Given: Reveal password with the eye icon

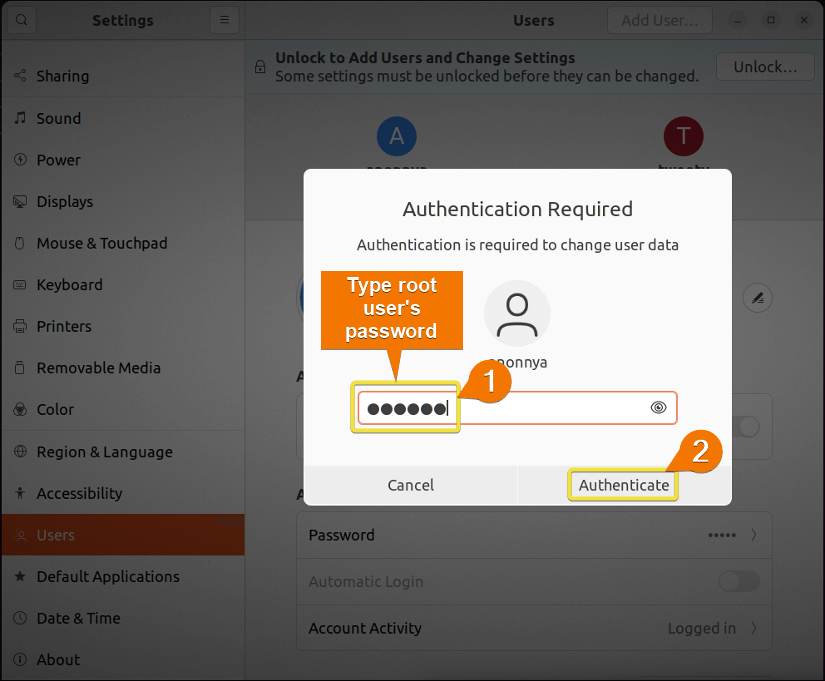Looking at the screenshot, I should (x=658, y=407).
